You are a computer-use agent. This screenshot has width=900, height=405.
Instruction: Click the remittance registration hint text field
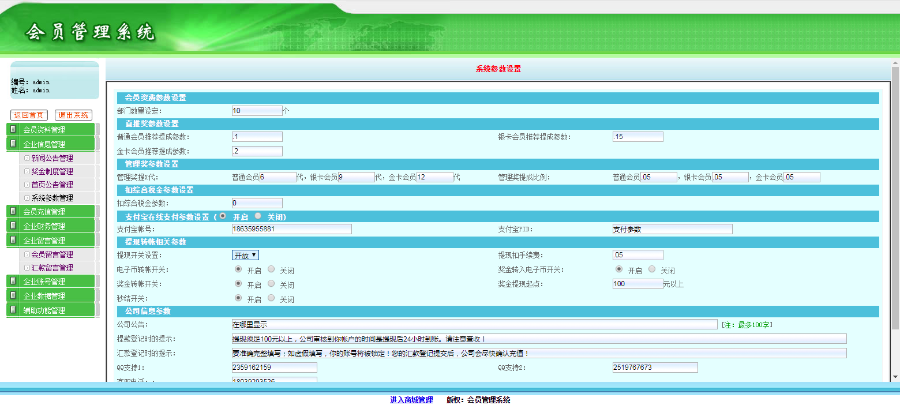tap(538, 353)
